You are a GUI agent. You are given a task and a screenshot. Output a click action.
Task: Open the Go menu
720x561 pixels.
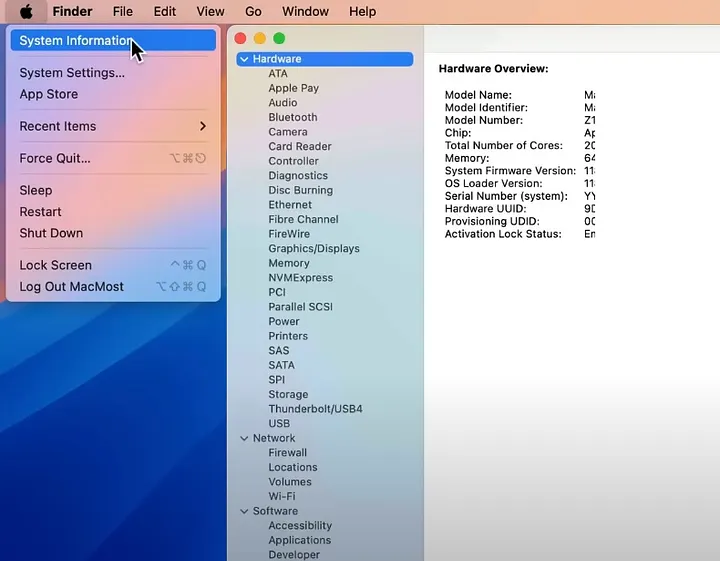tap(253, 11)
